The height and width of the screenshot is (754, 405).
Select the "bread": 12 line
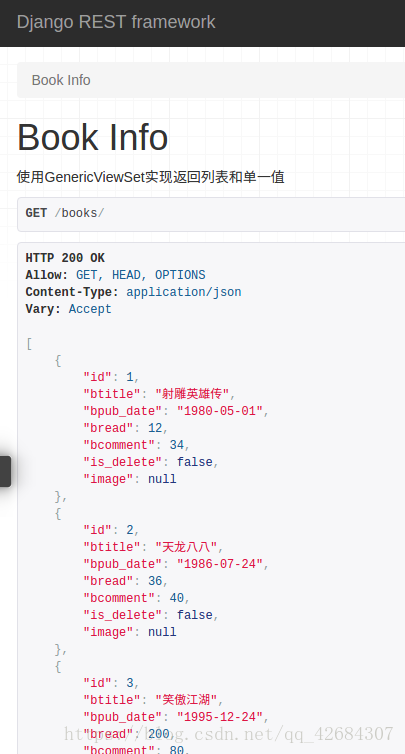tap(126, 428)
